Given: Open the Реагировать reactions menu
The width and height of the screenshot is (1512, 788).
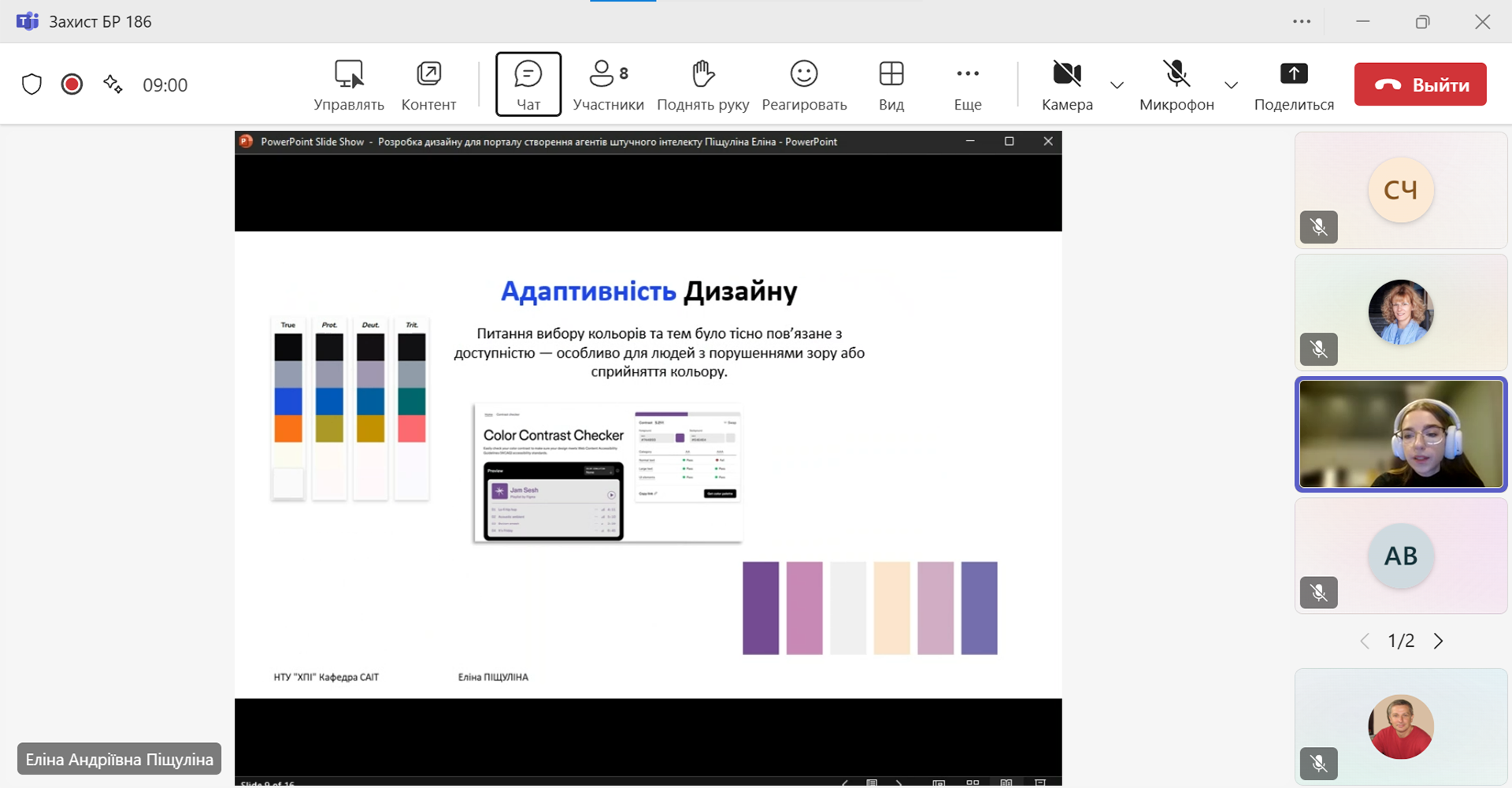Looking at the screenshot, I should coord(803,84).
